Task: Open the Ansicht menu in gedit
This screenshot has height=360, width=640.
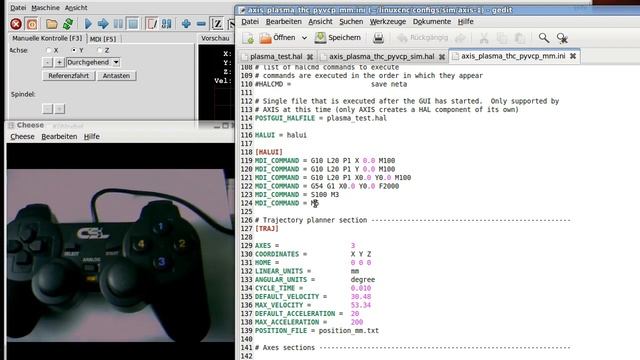Action: click(320, 22)
